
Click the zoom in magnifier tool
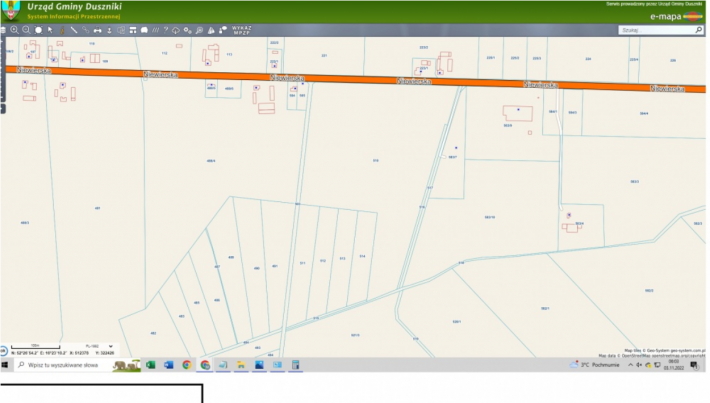pos(14,30)
